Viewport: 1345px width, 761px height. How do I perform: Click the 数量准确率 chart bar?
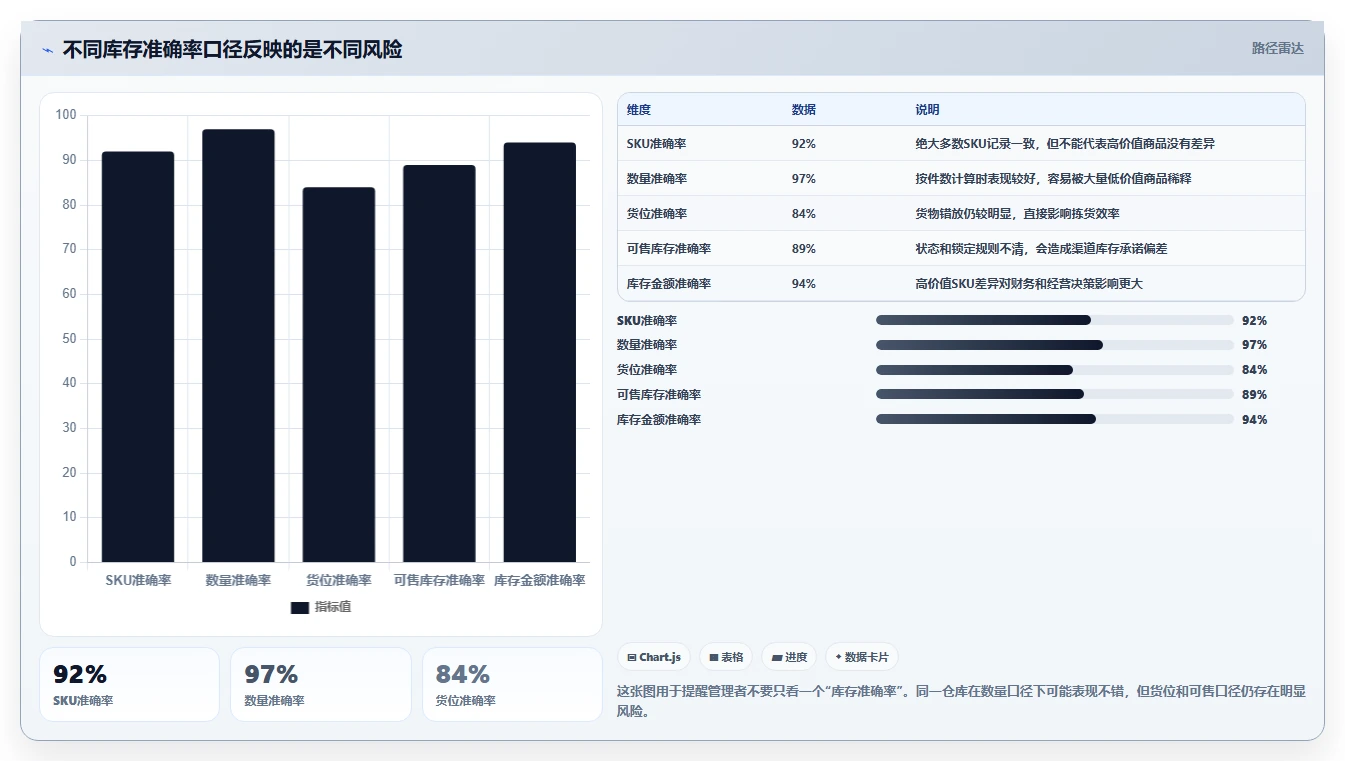point(238,346)
